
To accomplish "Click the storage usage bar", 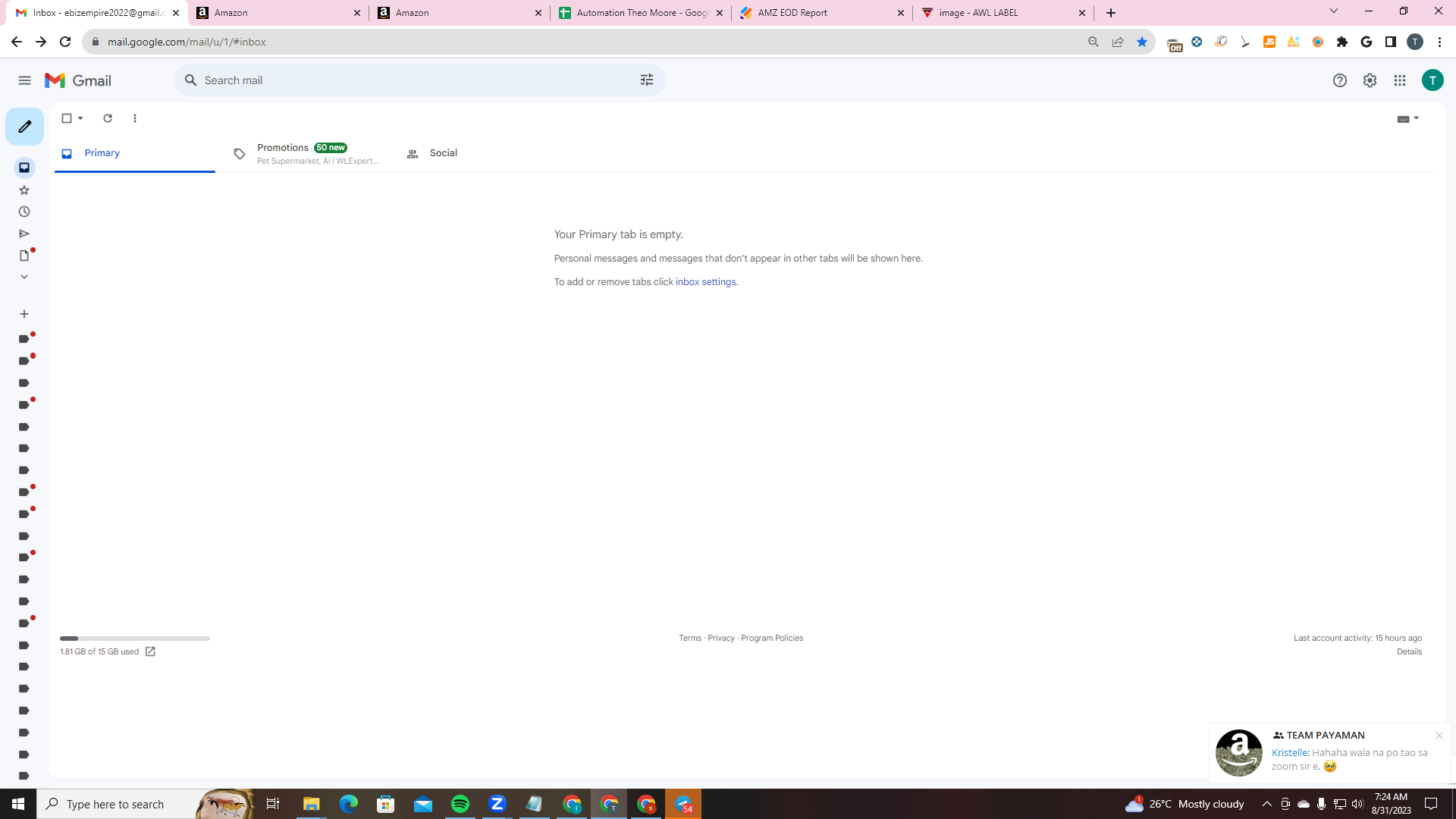I will (x=135, y=639).
